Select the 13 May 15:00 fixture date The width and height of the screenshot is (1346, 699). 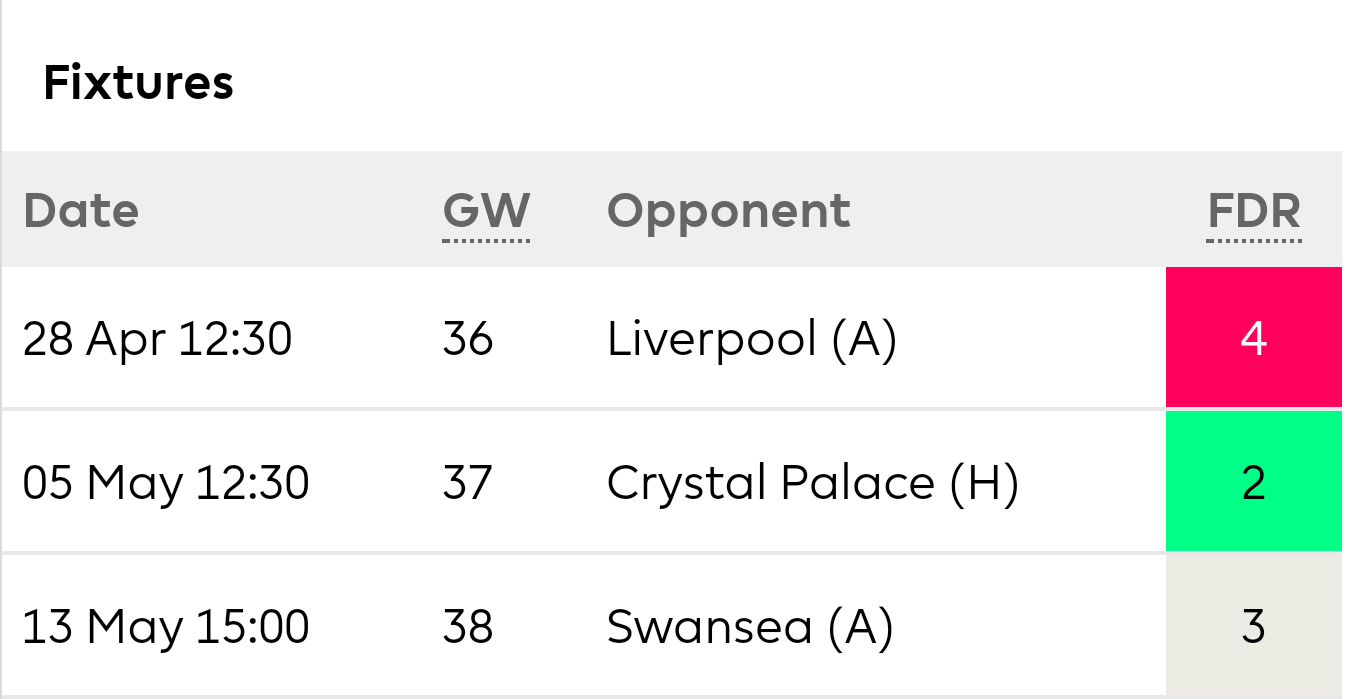166,627
